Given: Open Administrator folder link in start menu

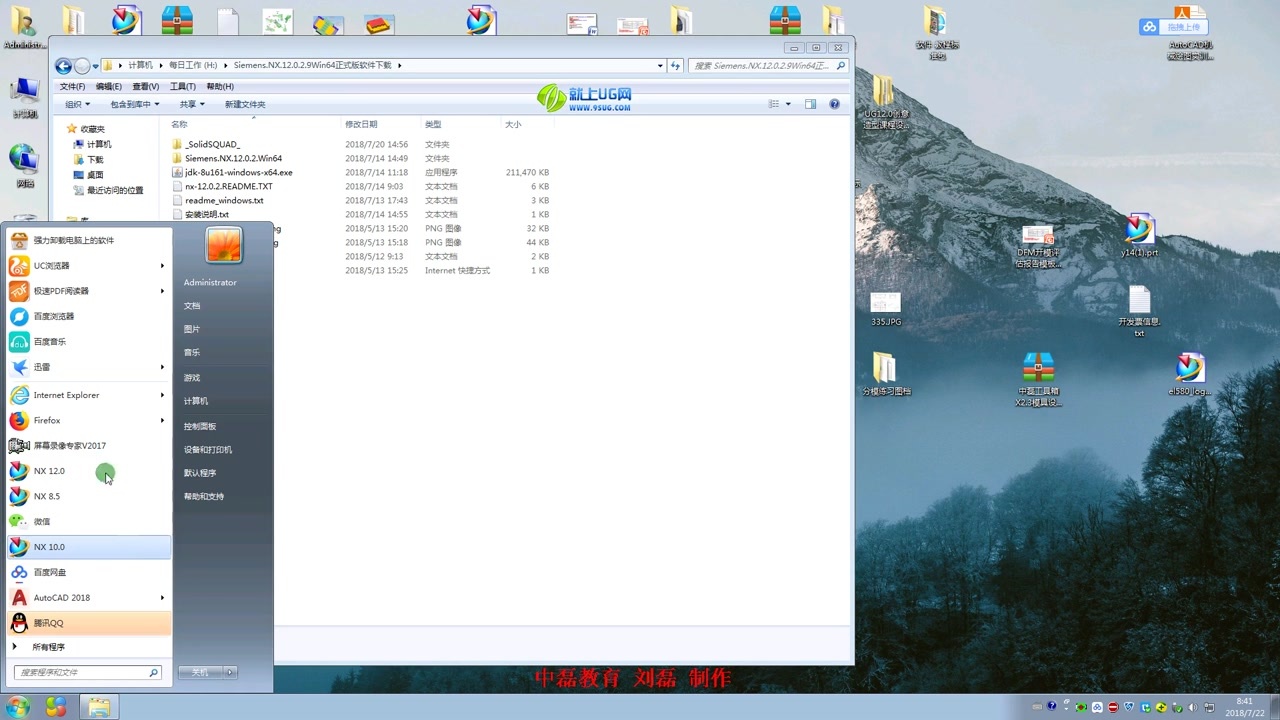Looking at the screenshot, I should (x=210, y=282).
